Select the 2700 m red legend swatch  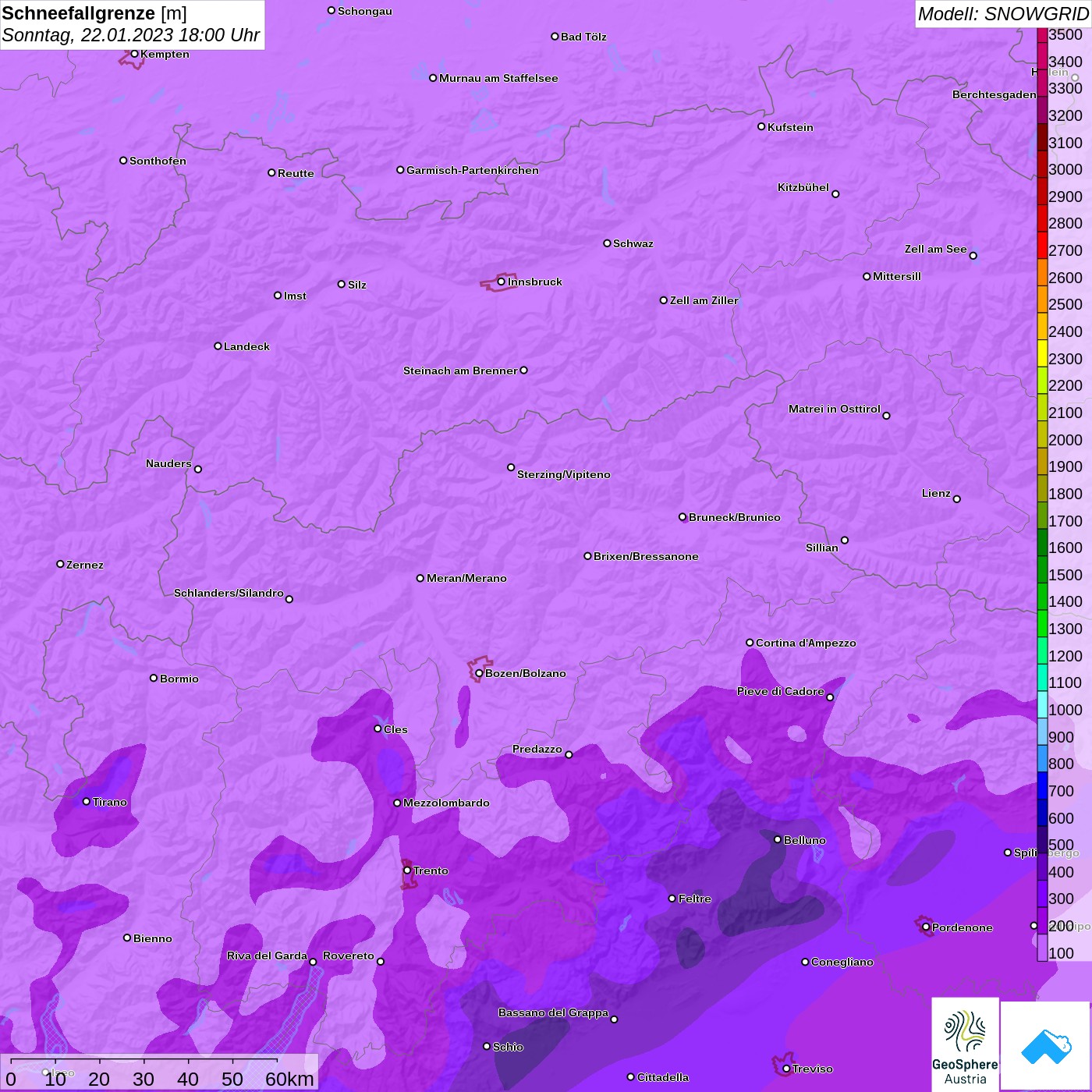click(x=1042, y=245)
